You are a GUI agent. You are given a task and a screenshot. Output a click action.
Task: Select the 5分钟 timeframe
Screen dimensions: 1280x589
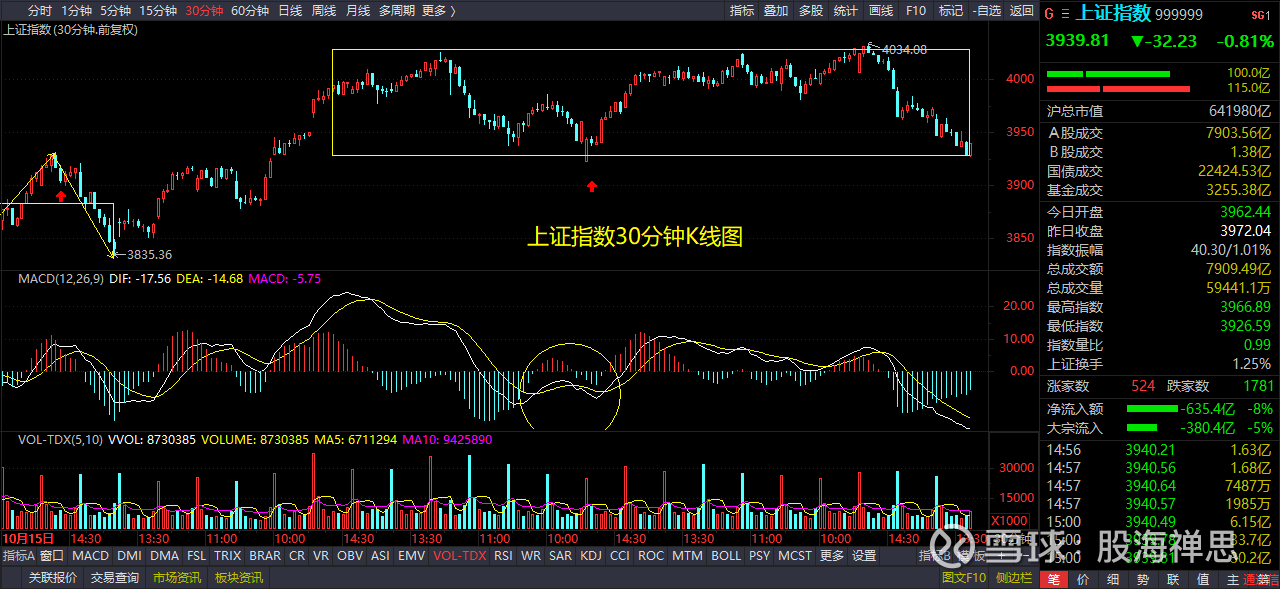point(116,11)
